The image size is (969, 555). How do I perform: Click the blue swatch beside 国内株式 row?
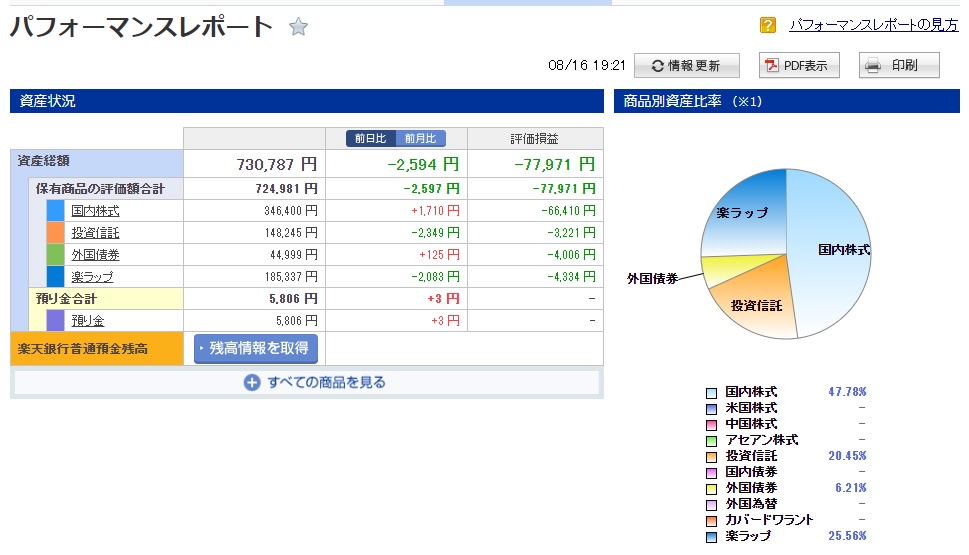56,211
